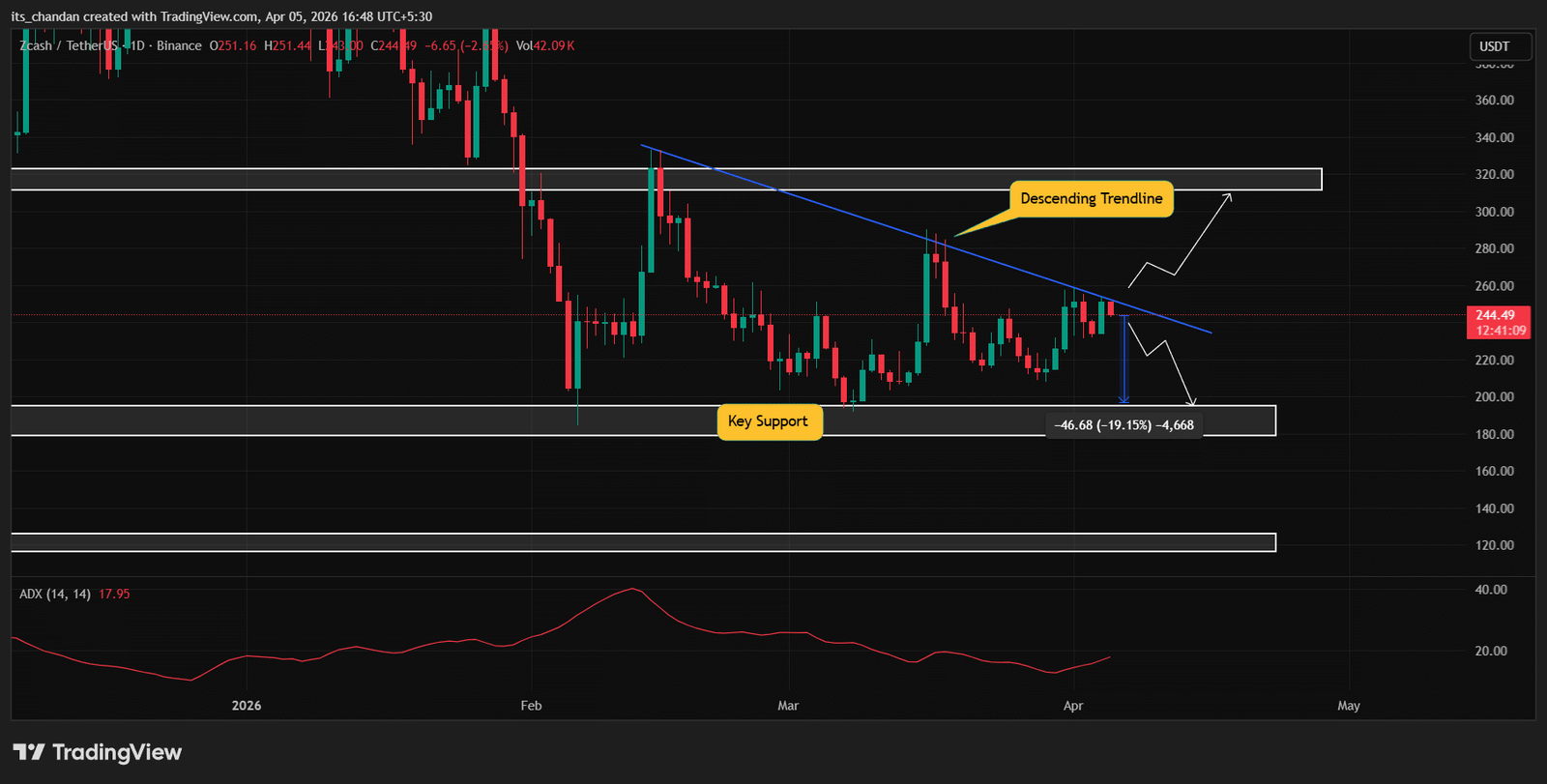Click the upward white projection arrowhead

tap(1228, 197)
